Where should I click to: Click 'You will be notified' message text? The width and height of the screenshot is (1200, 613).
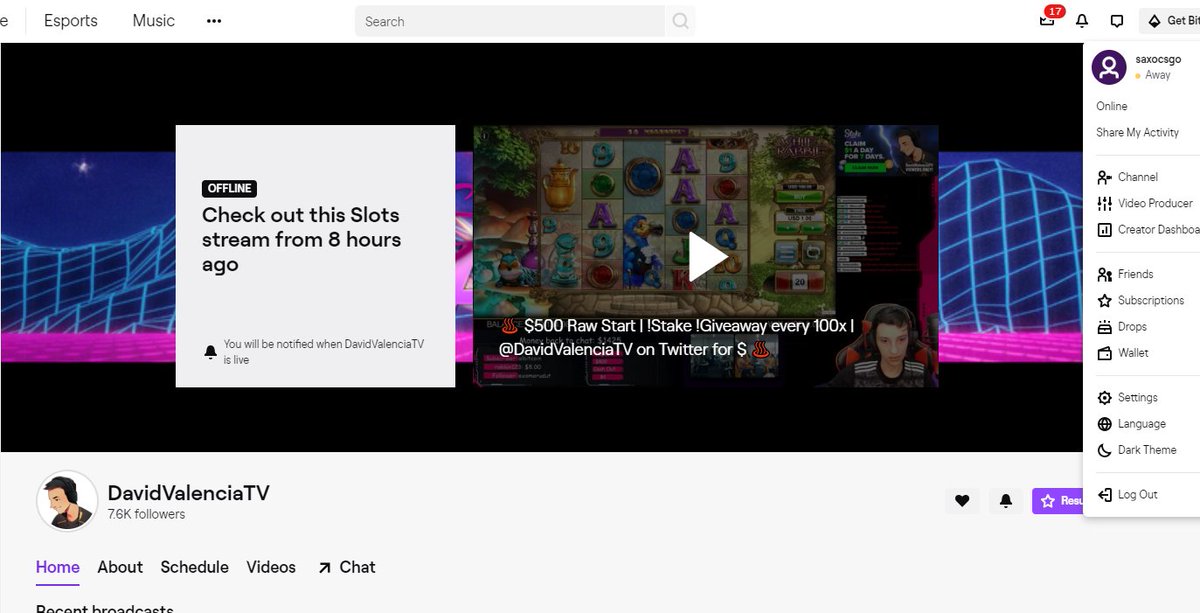(x=324, y=351)
